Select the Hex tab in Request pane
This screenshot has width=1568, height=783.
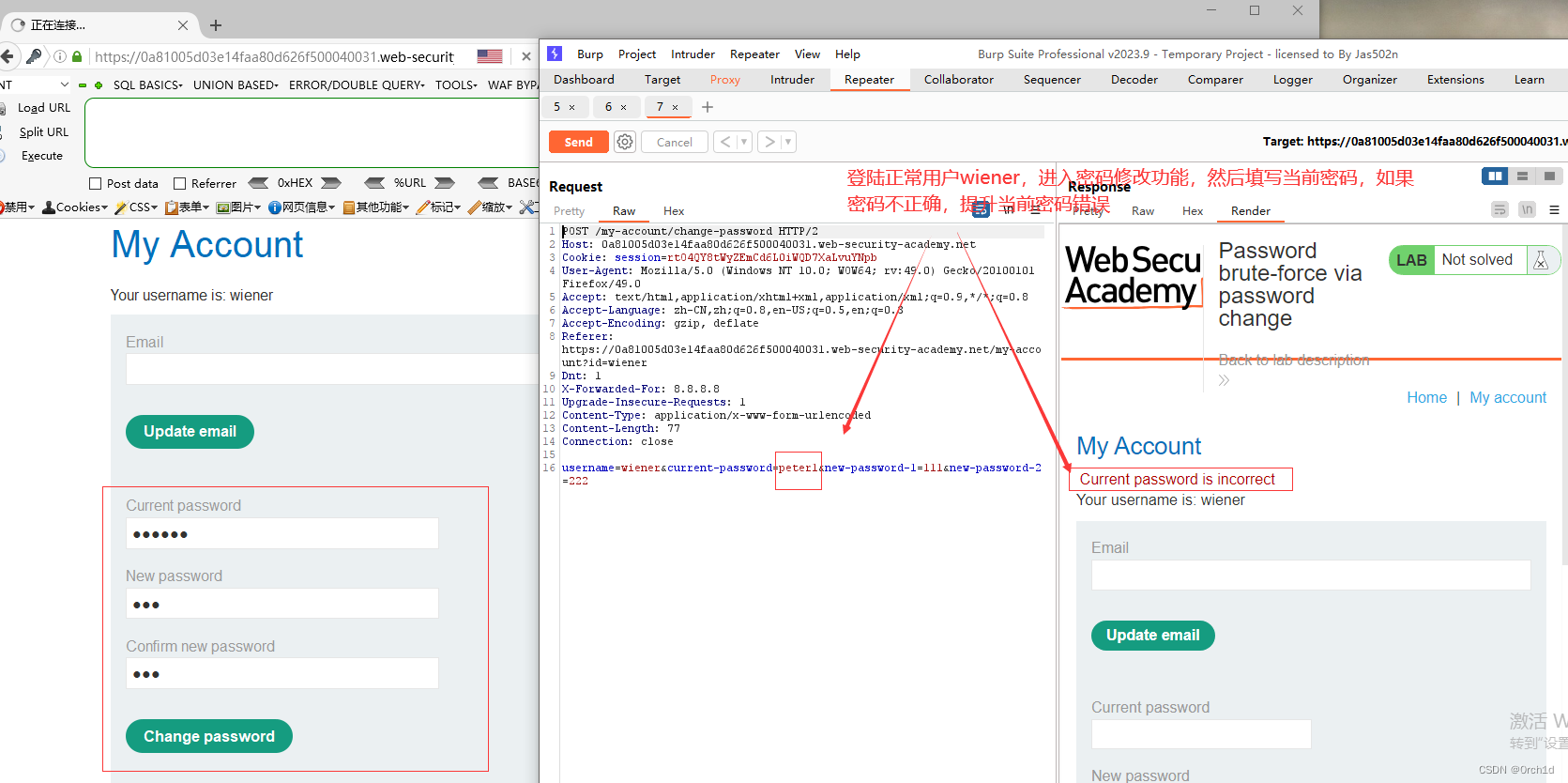pyautogui.click(x=674, y=211)
